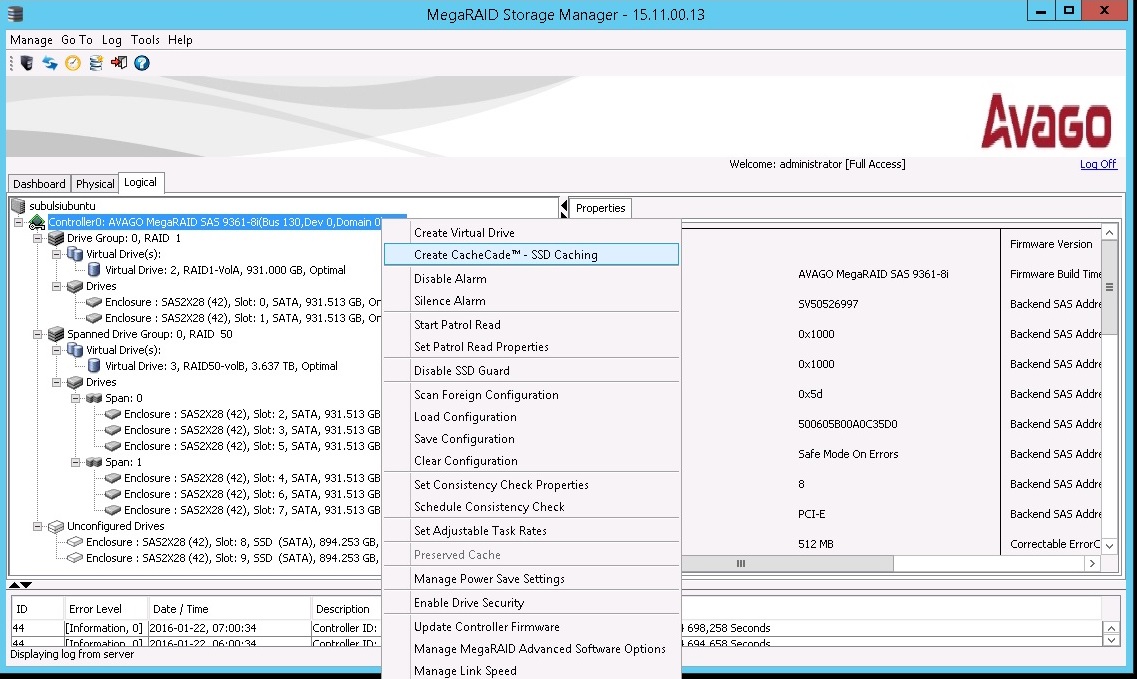This screenshot has width=1137, height=679.
Task: Click the clock icon in the toolbar
Action: coord(73,63)
